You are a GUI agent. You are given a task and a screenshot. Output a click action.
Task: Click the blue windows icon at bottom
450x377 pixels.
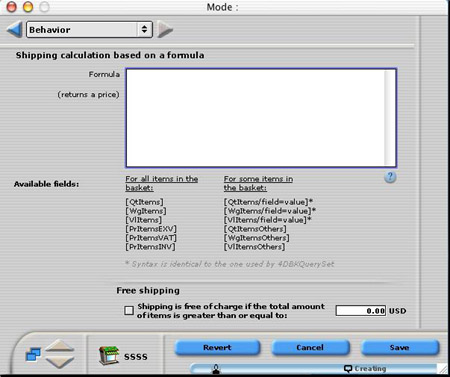click(x=33, y=354)
